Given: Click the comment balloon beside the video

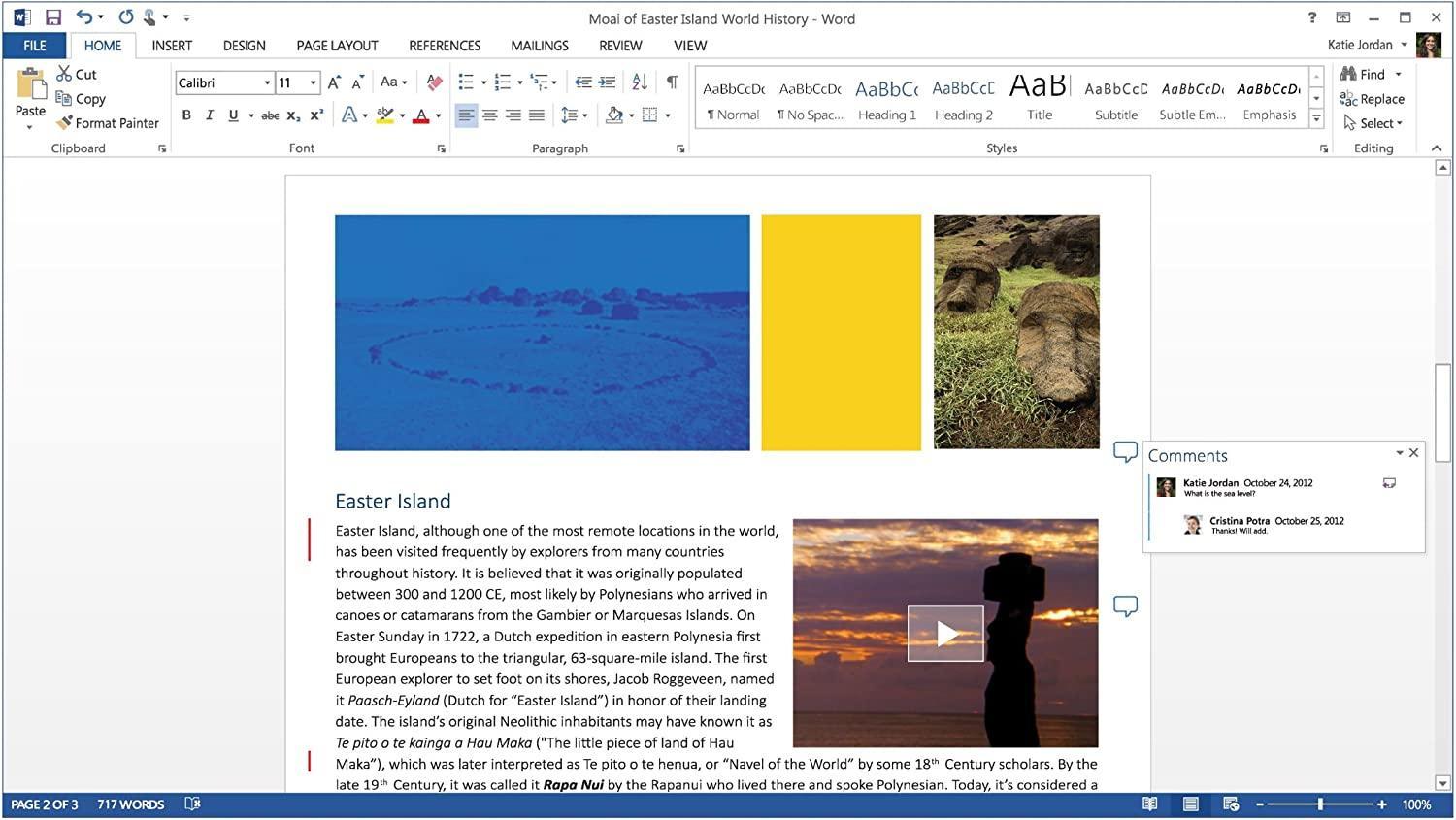Looking at the screenshot, I should (1125, 607).
